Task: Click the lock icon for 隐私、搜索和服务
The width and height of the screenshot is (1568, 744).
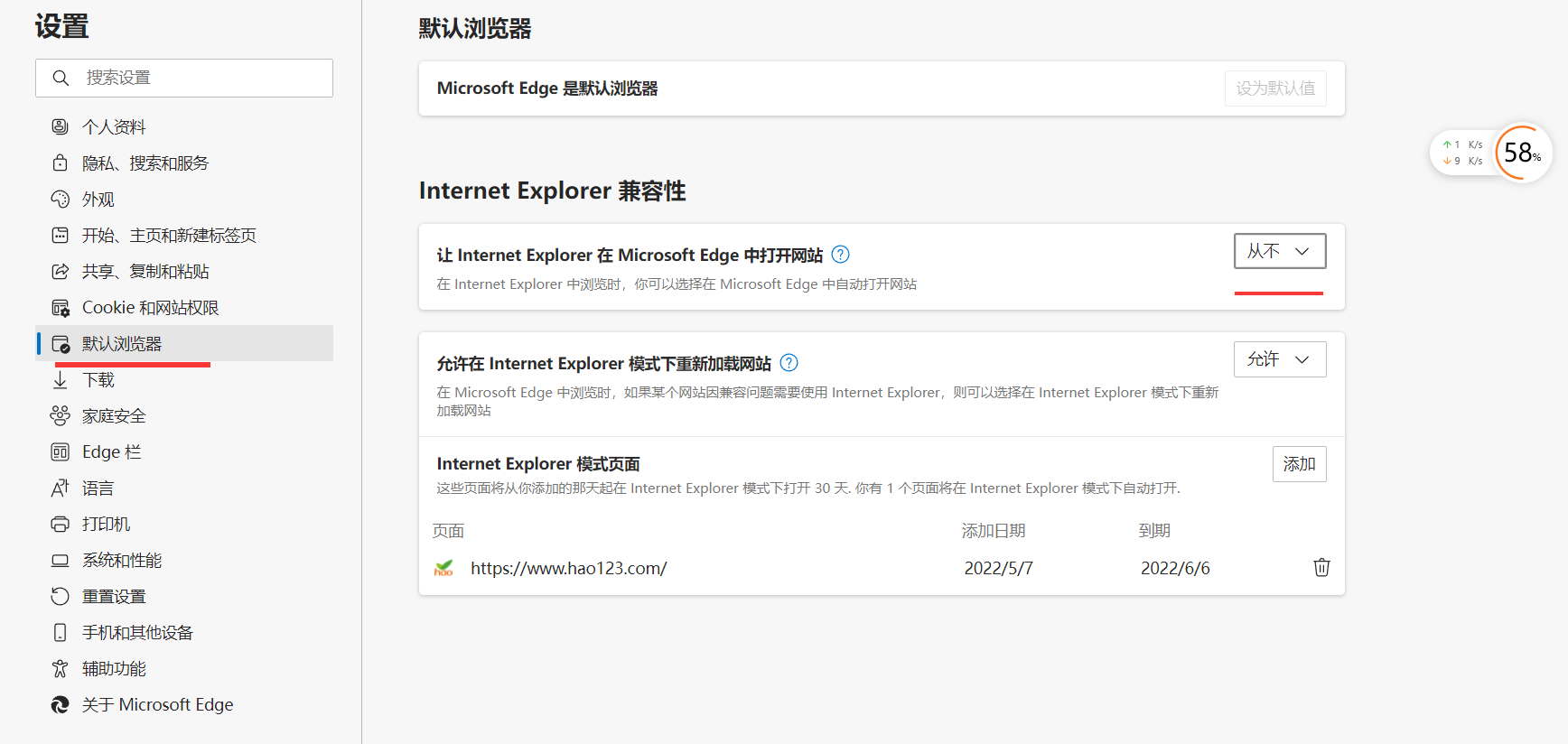Action: click(60, 163)
